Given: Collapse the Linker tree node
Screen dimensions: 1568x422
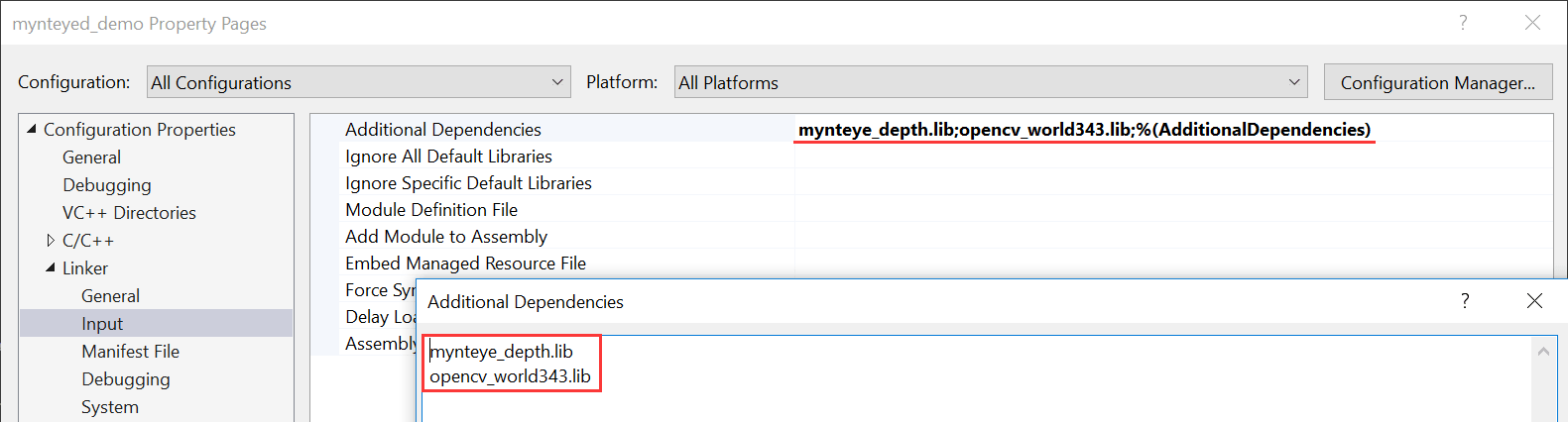Looking at the screenshot, I should click(x=51, y=267).
